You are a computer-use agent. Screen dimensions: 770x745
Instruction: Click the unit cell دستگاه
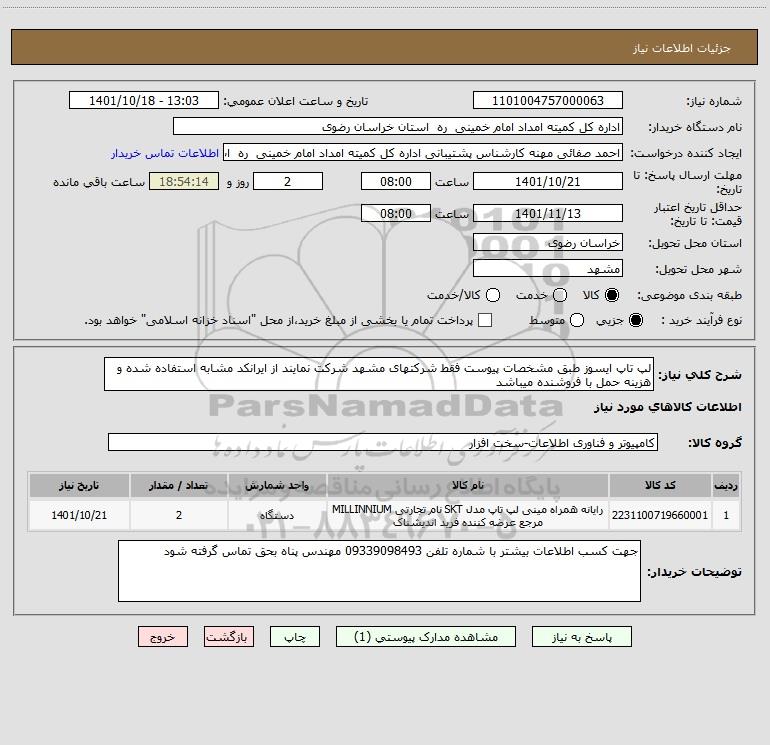click(x=277, y=515)
